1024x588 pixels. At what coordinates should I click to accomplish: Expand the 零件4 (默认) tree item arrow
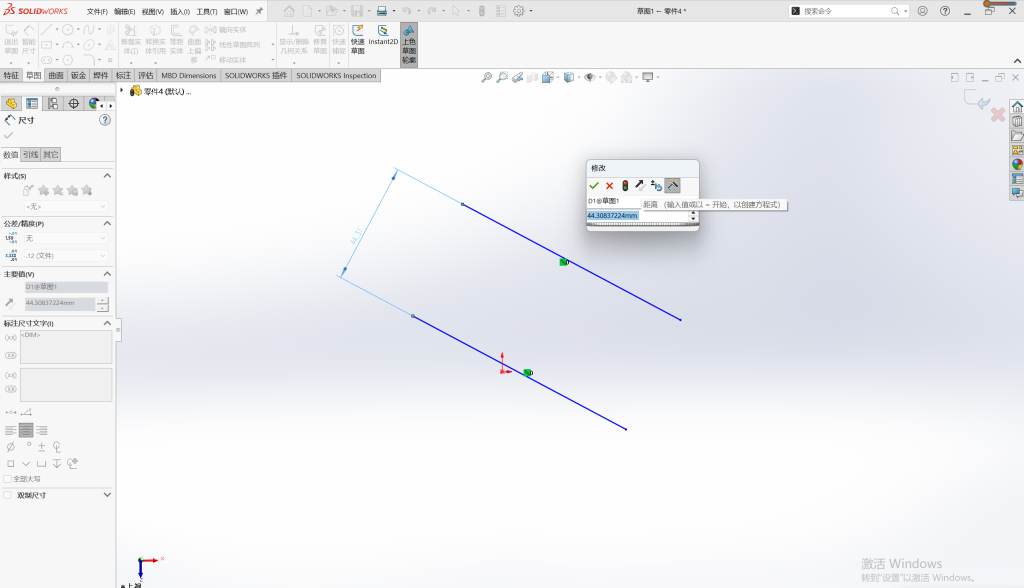[122, 91]
